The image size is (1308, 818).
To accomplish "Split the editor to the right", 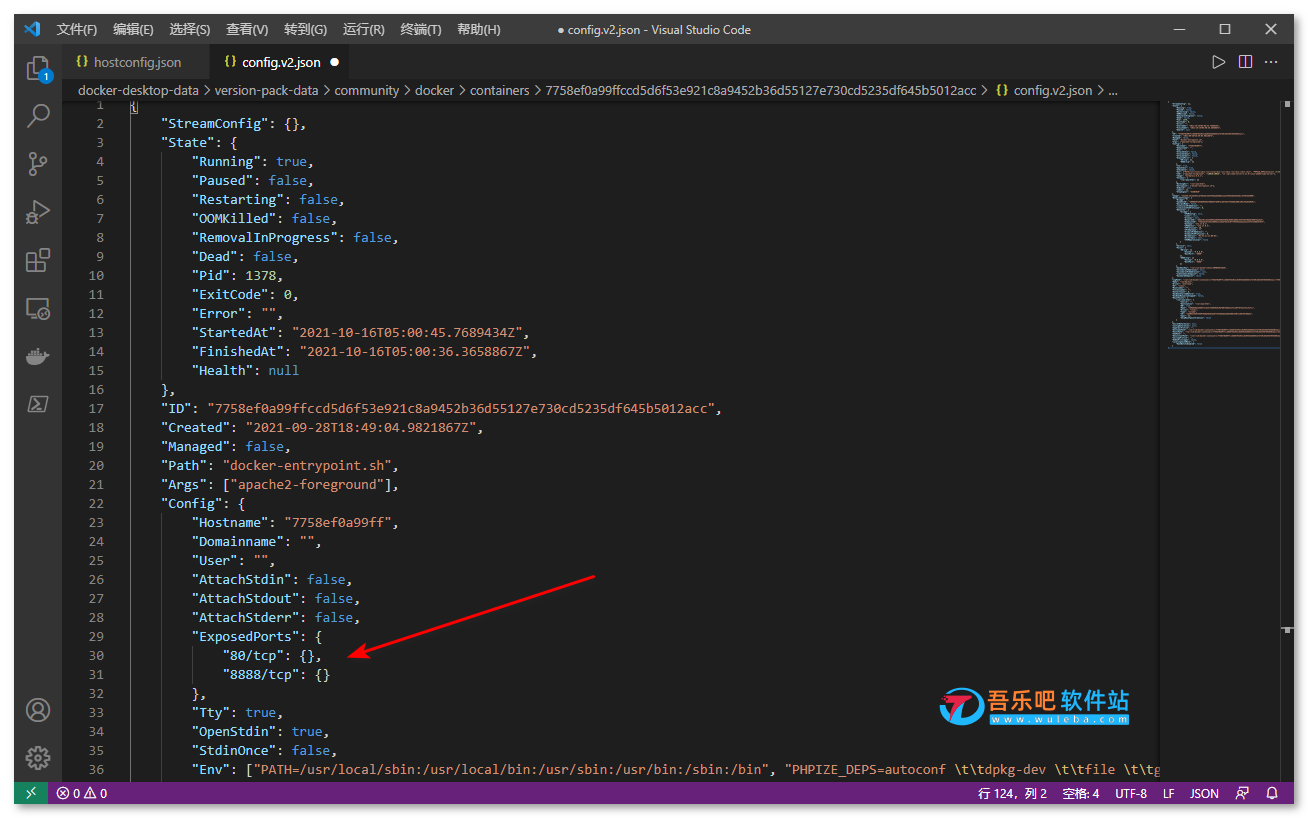I will tap(1245, 62).
